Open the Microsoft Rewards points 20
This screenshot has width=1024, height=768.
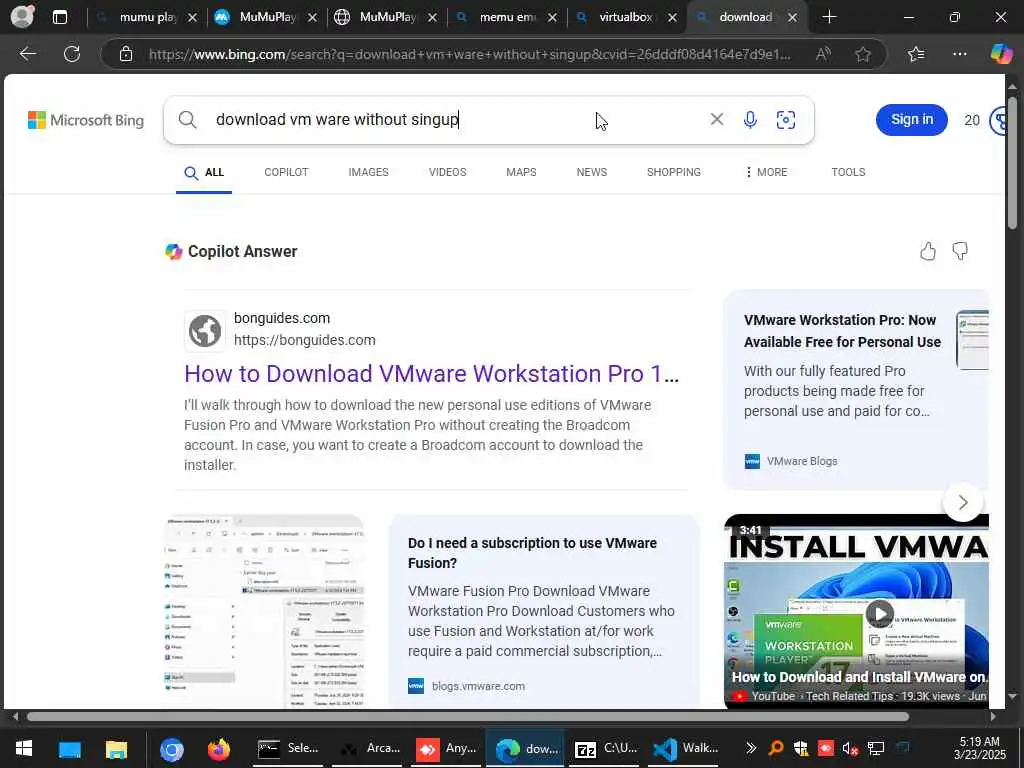[x=972, y=120]
